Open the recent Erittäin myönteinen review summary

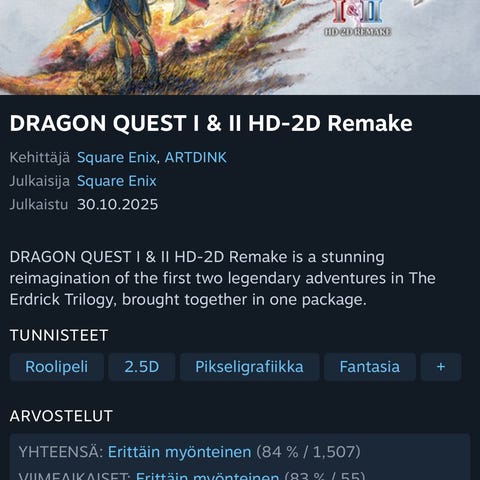[207, 475]
